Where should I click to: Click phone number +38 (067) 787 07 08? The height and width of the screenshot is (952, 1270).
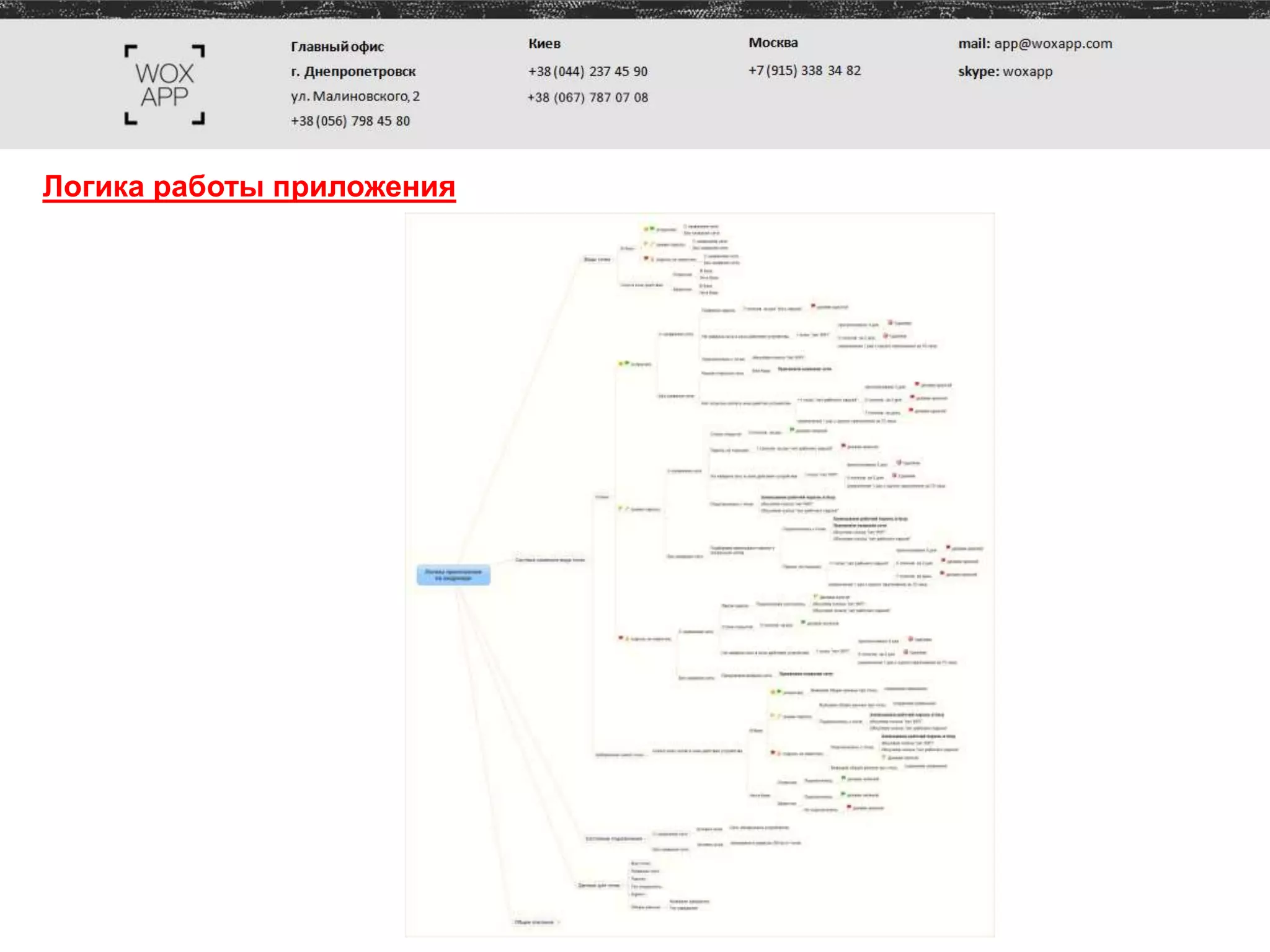587,98
